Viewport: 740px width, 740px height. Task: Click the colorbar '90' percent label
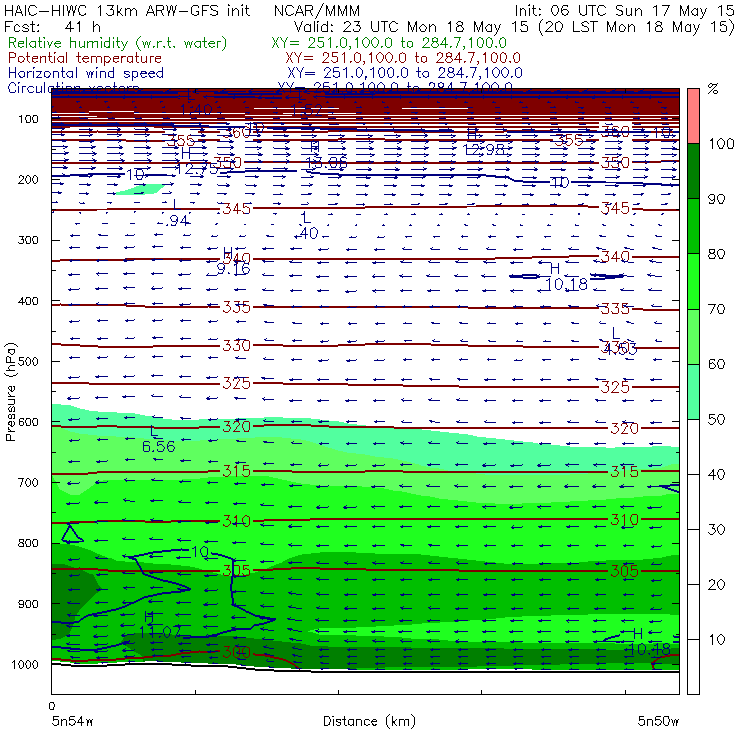click(x=716, y=199)
